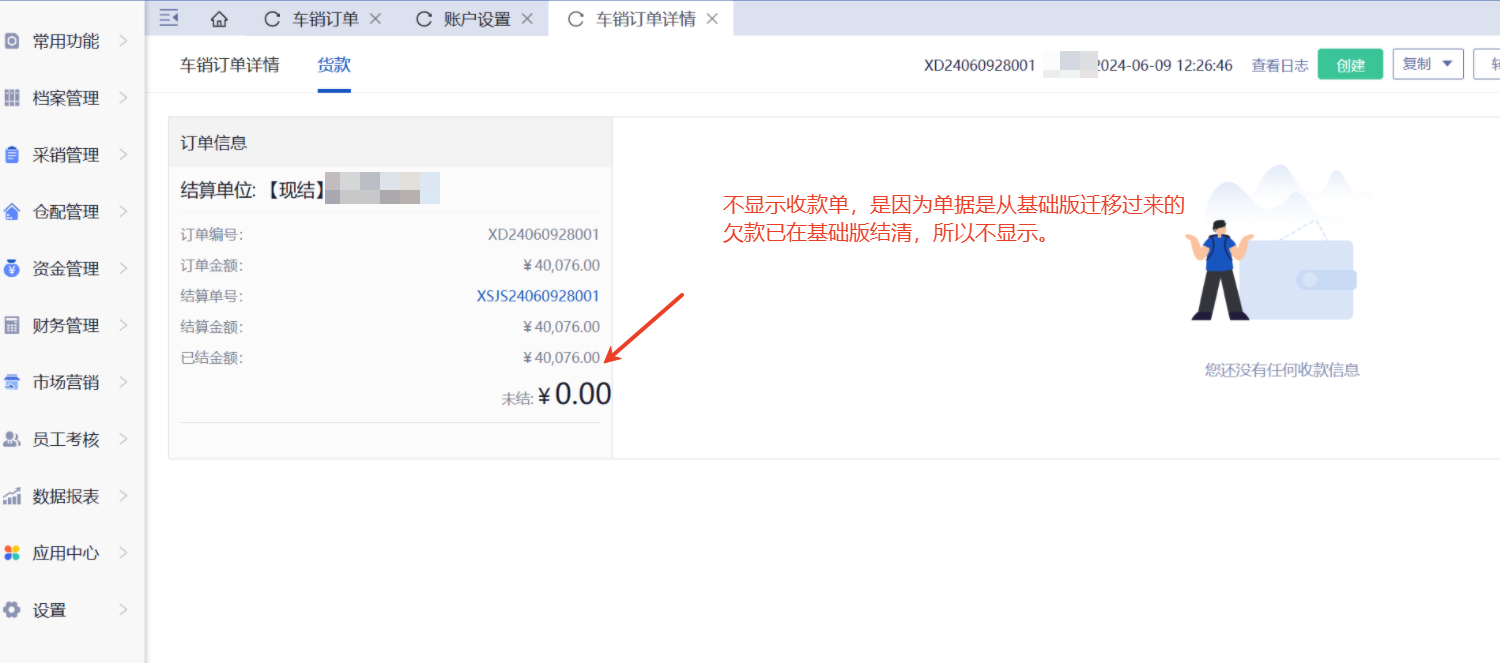Open settlement number XSJS24060928001 link
The width and height of the screenshot is (1500, 663).
pyautogui.click(x=538, y=296)
